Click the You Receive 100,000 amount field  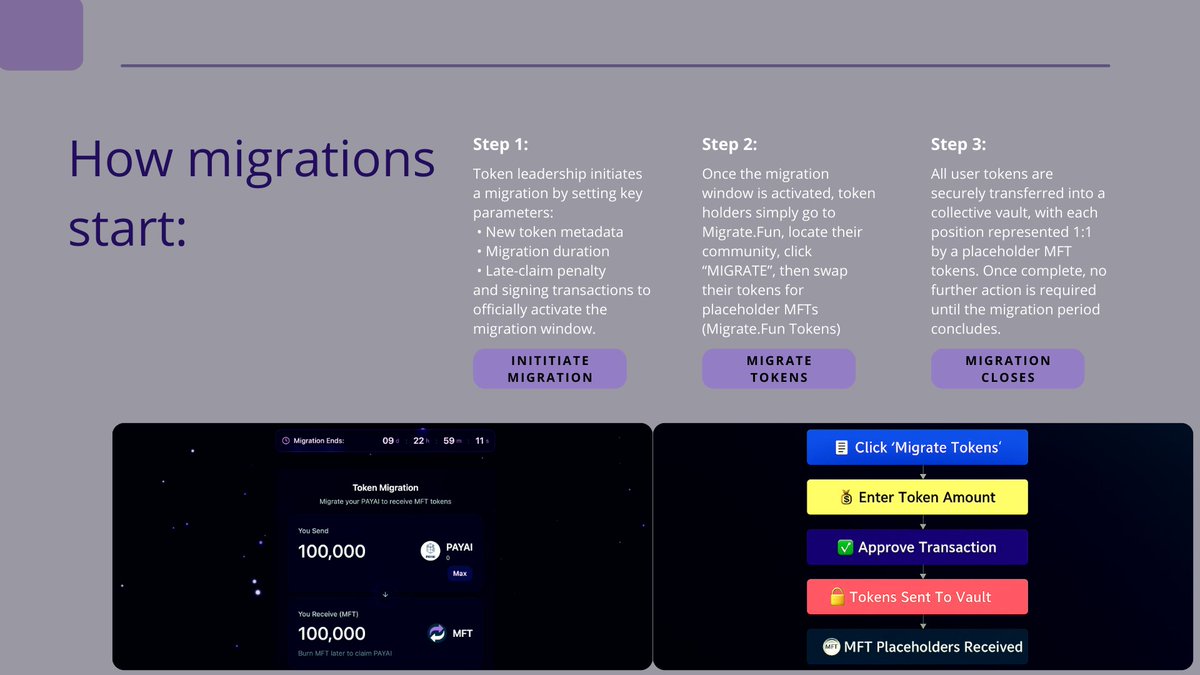(x=332, y=633)
